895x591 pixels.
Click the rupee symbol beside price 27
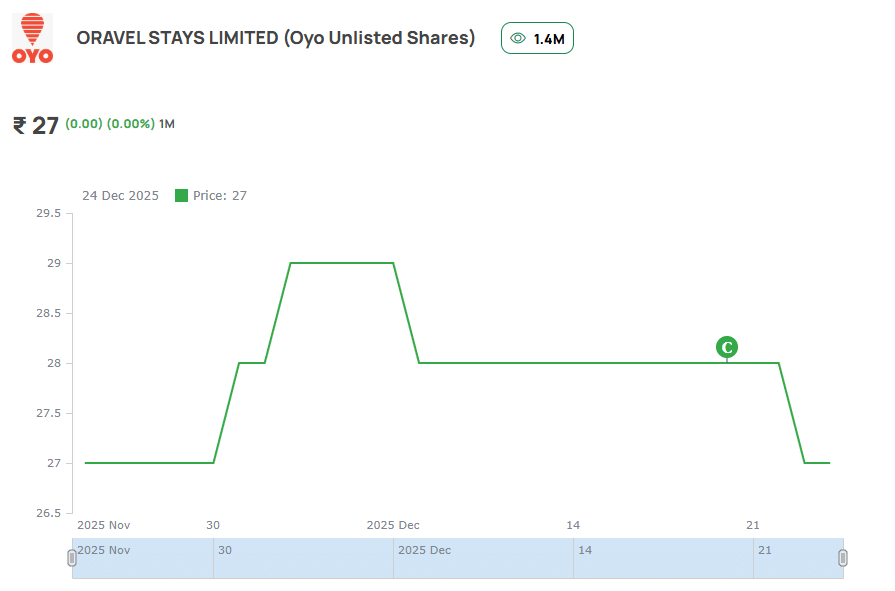(19, 125)
